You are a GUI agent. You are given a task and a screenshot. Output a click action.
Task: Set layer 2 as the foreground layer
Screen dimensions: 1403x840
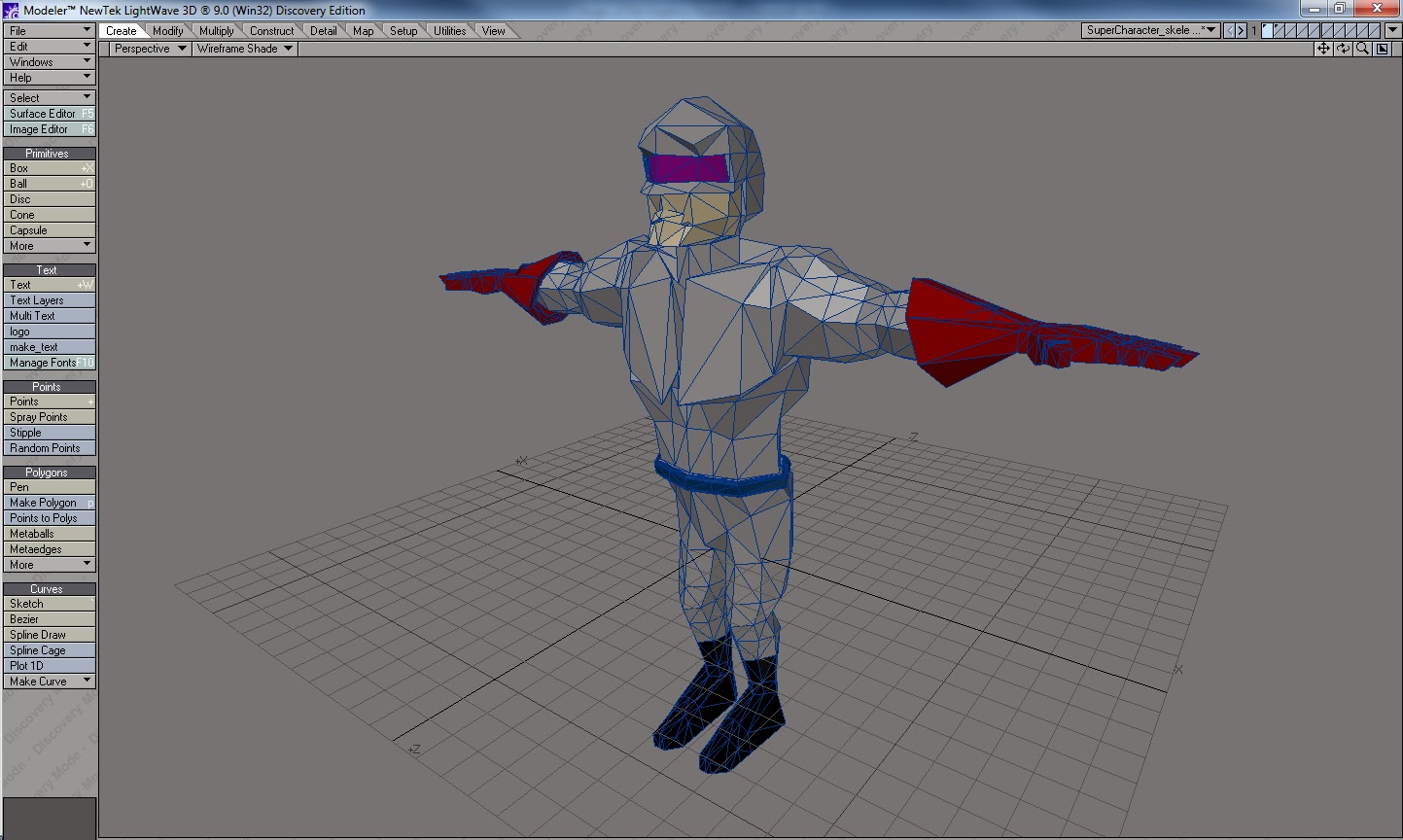(x=1279, y=28)
